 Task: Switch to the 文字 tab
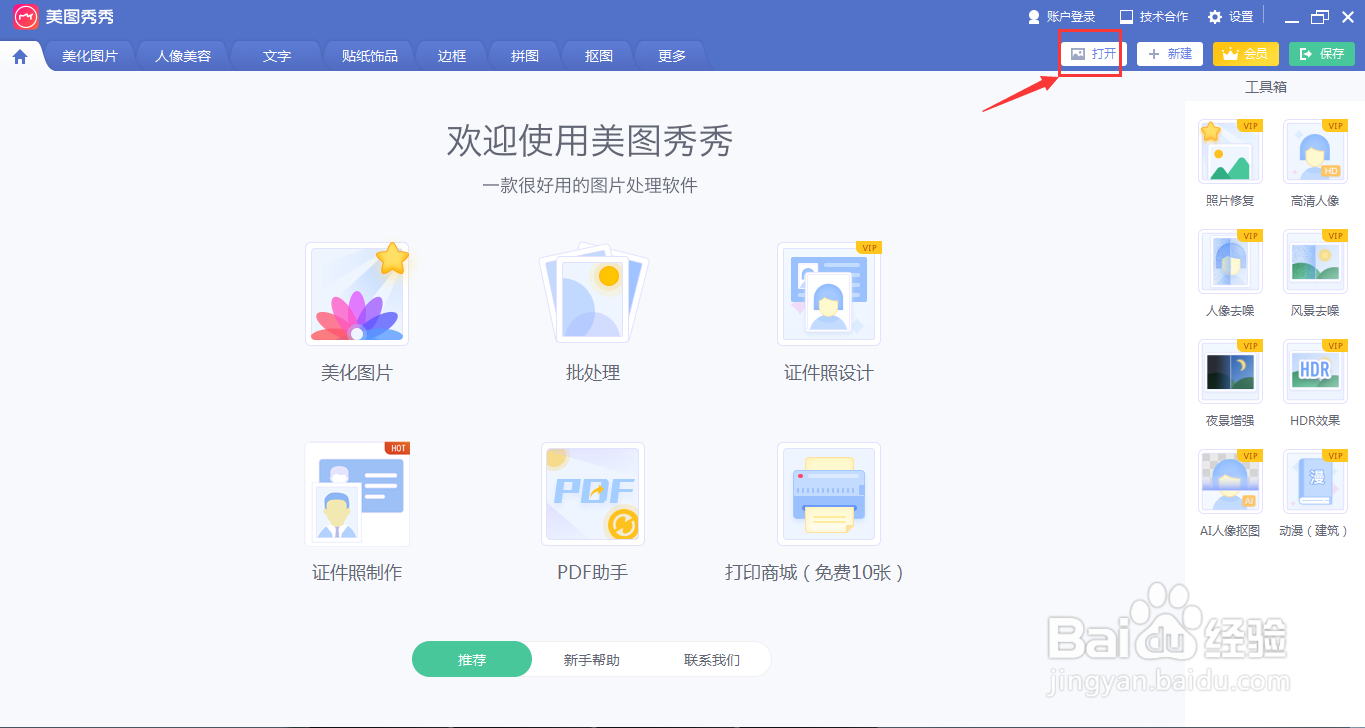pyautogui.click(x=277, y=56)
